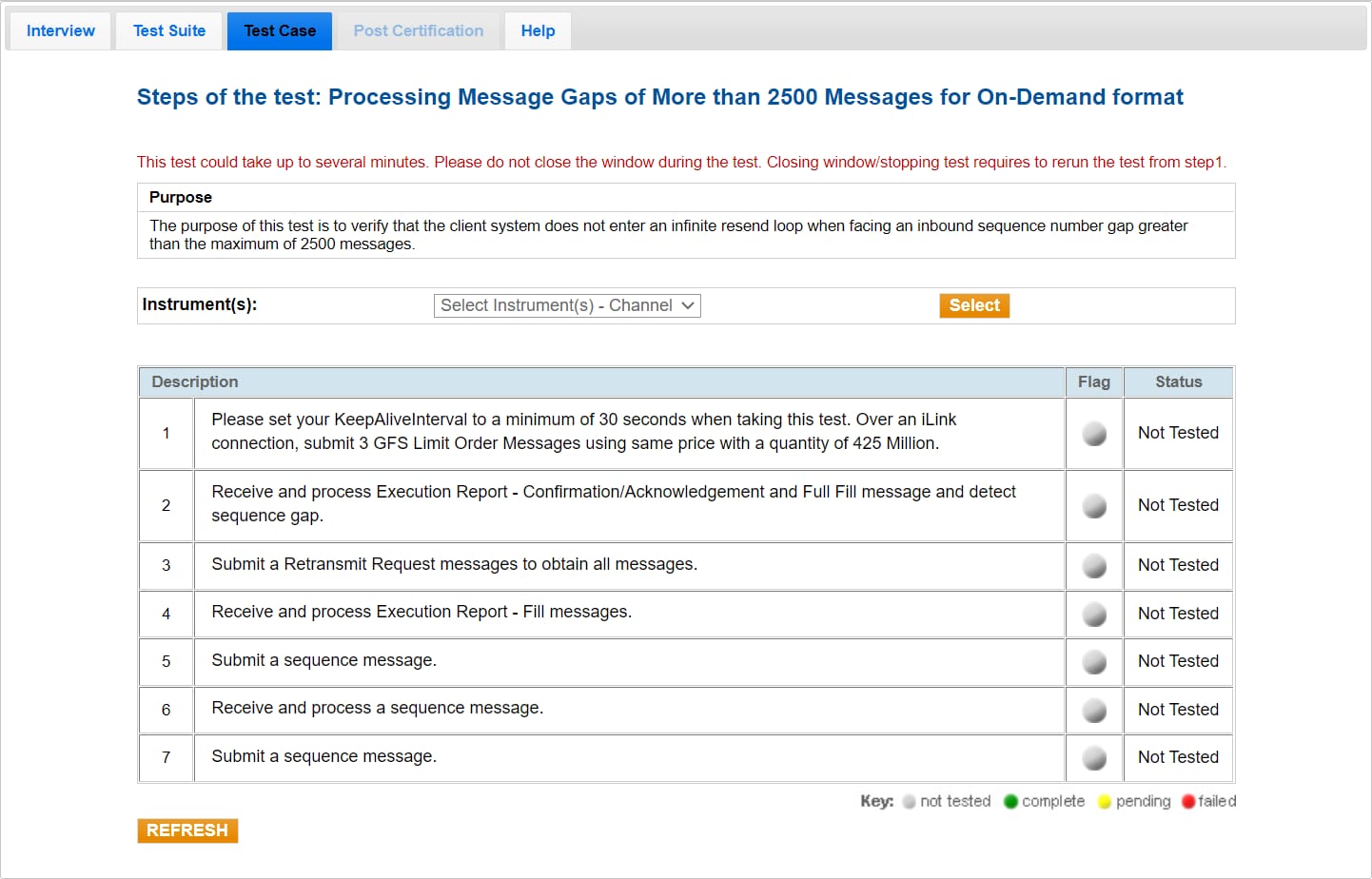The image size is (1372, 879).
Task: Click the red failed key icon
Action: tap(1188, 802)
